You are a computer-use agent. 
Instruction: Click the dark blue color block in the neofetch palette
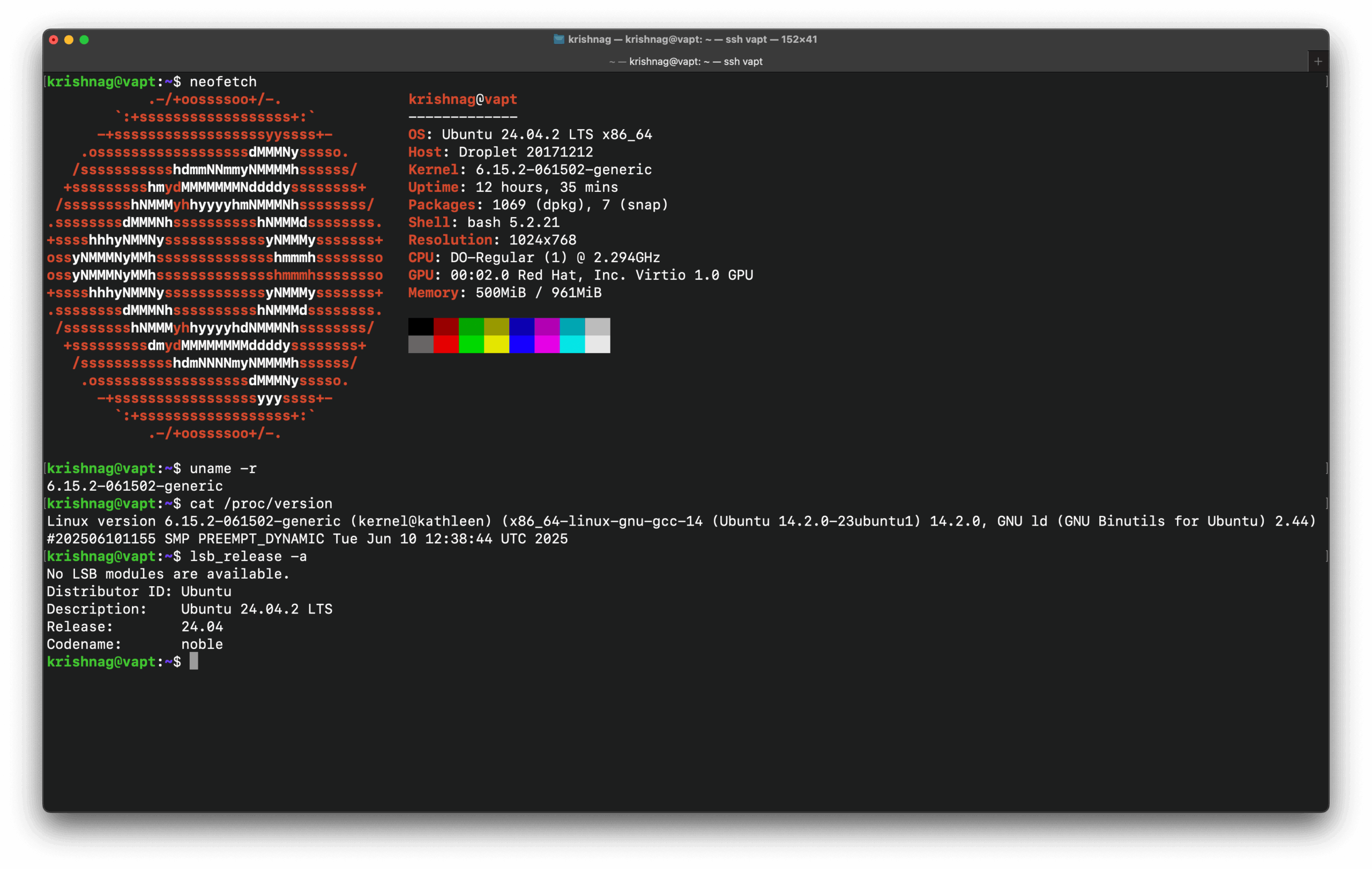(522, 327)
